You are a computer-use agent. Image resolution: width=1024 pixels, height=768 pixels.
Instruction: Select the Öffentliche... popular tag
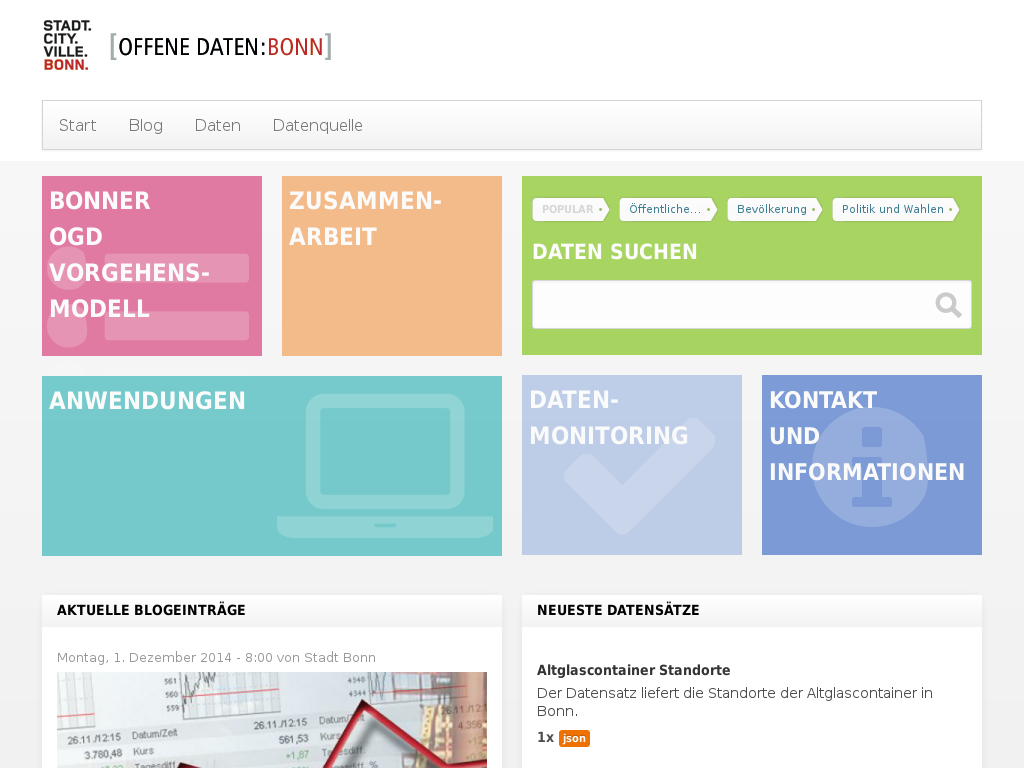pos(668,210)
